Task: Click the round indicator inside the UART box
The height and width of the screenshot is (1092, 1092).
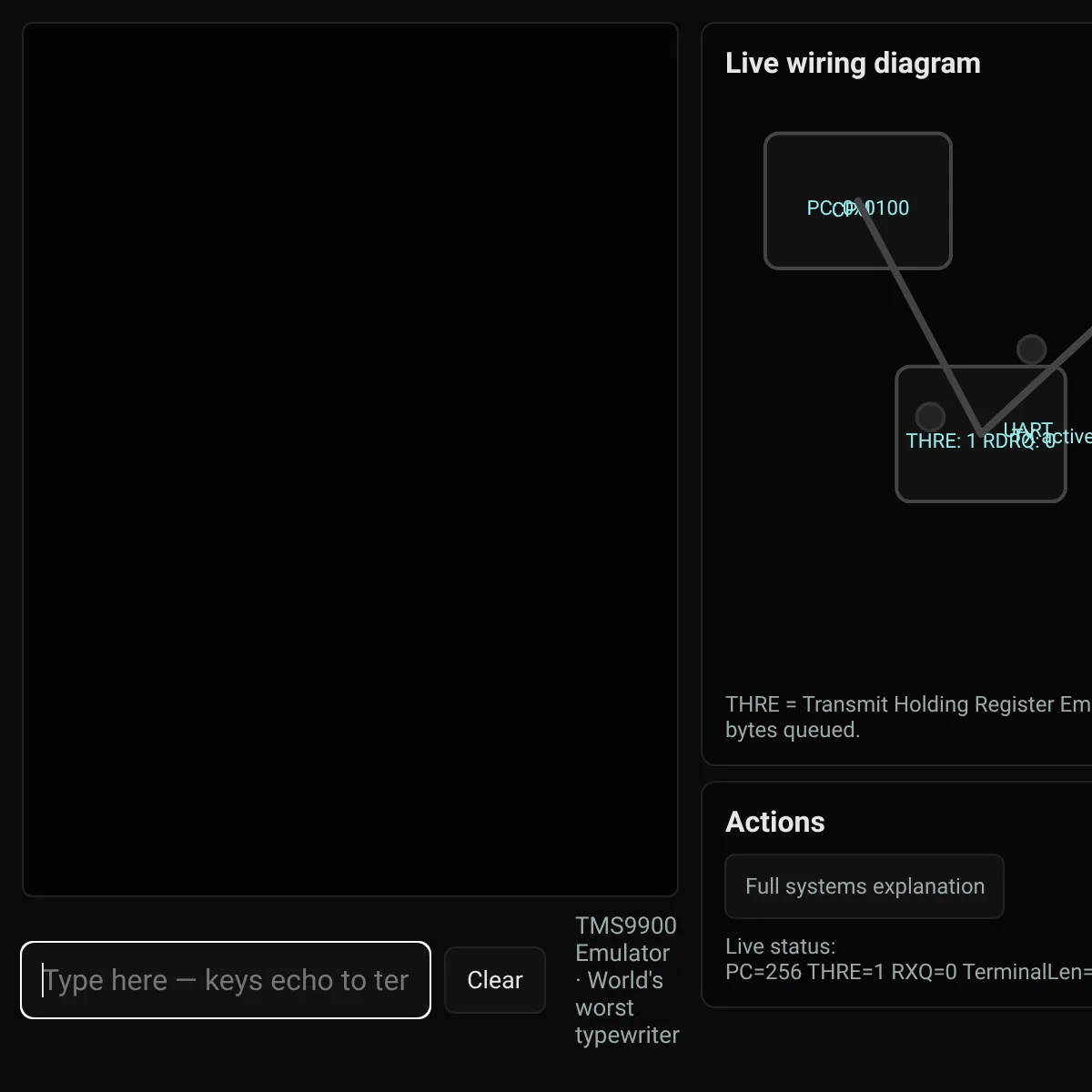Action: [x=929, y=417]
